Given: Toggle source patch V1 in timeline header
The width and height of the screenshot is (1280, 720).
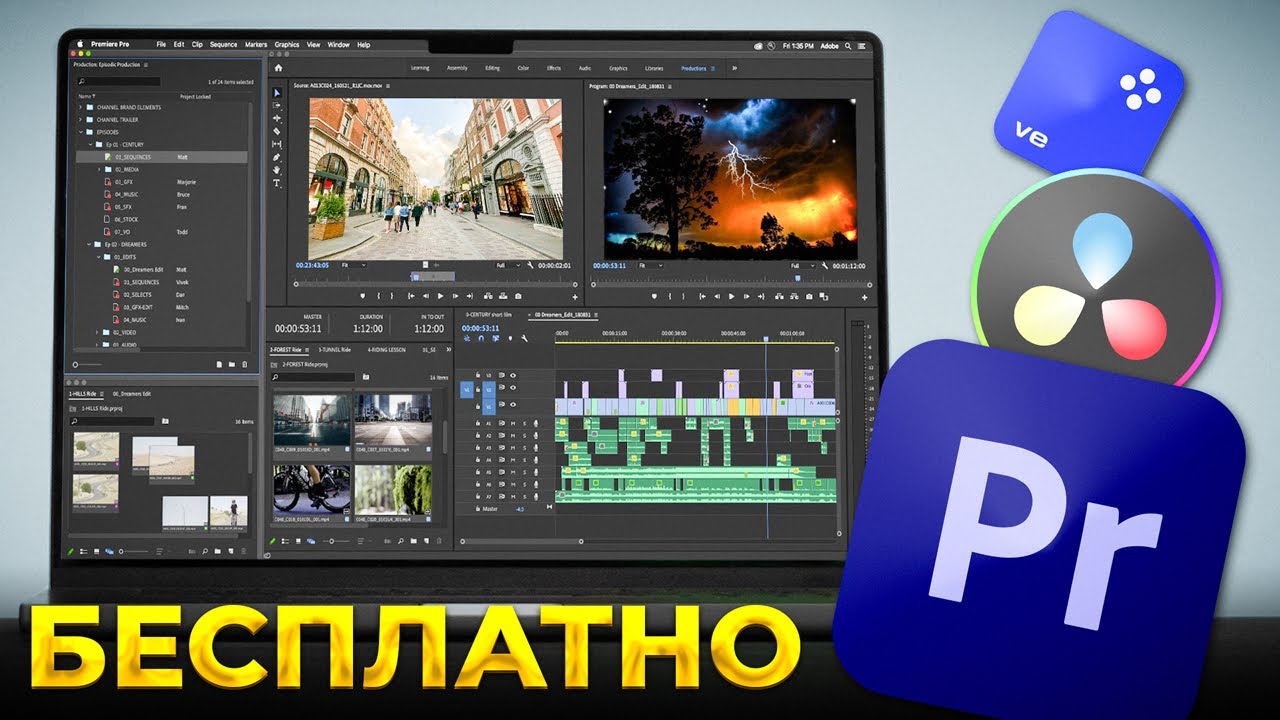Looking at the screenshot, I should click(466, 390).
